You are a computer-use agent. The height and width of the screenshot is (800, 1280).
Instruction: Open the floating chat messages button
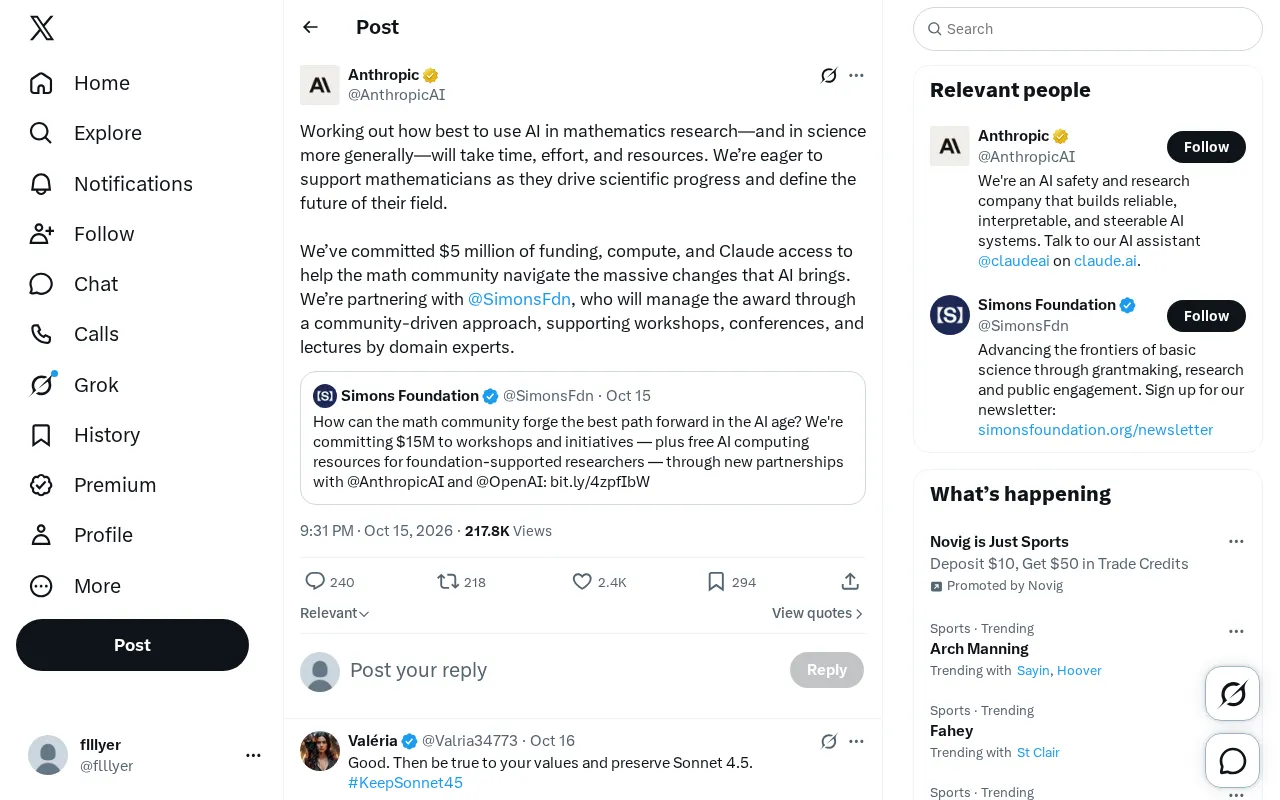coord(1232,761)
